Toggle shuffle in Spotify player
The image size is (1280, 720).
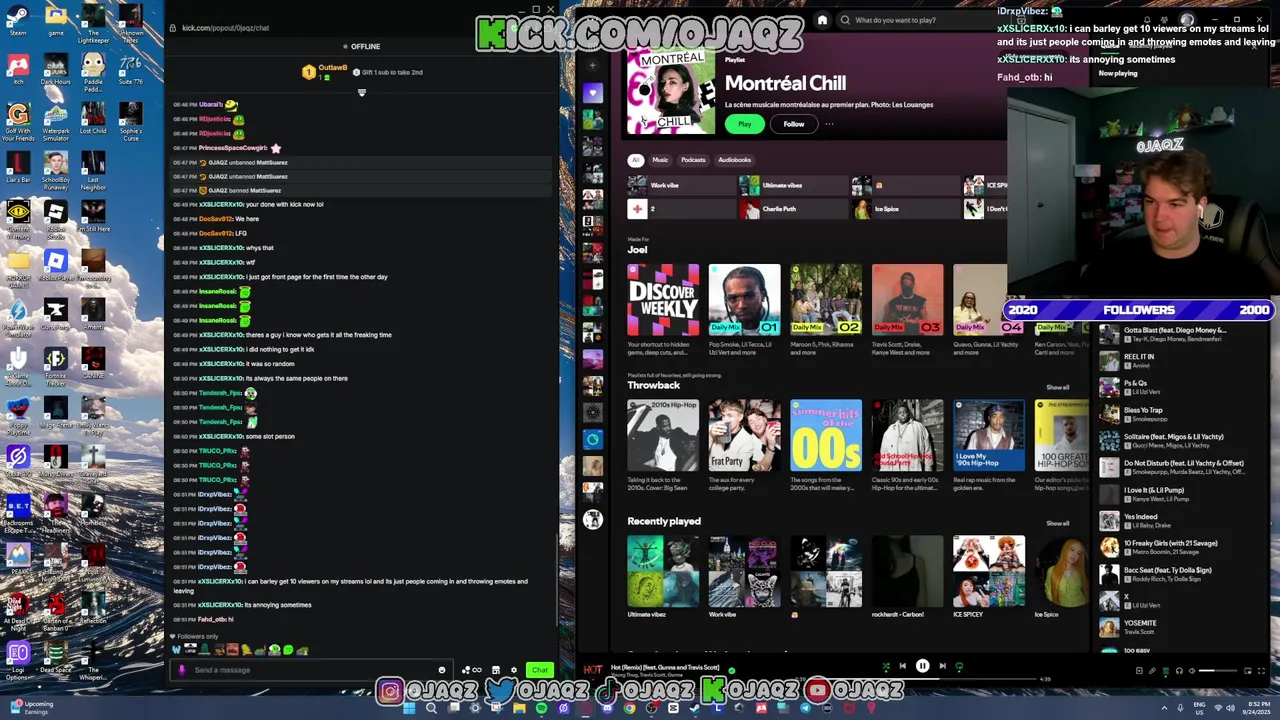[886, 666]
